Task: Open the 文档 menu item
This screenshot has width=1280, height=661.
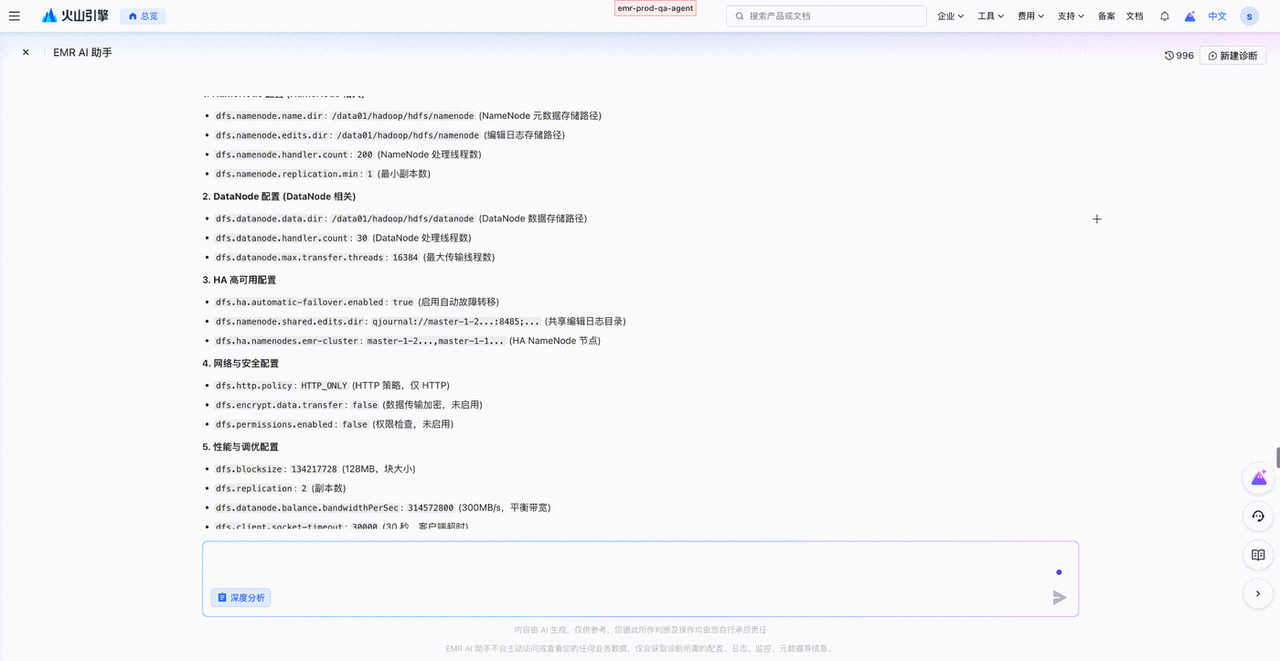Action: pos(1134,16)
